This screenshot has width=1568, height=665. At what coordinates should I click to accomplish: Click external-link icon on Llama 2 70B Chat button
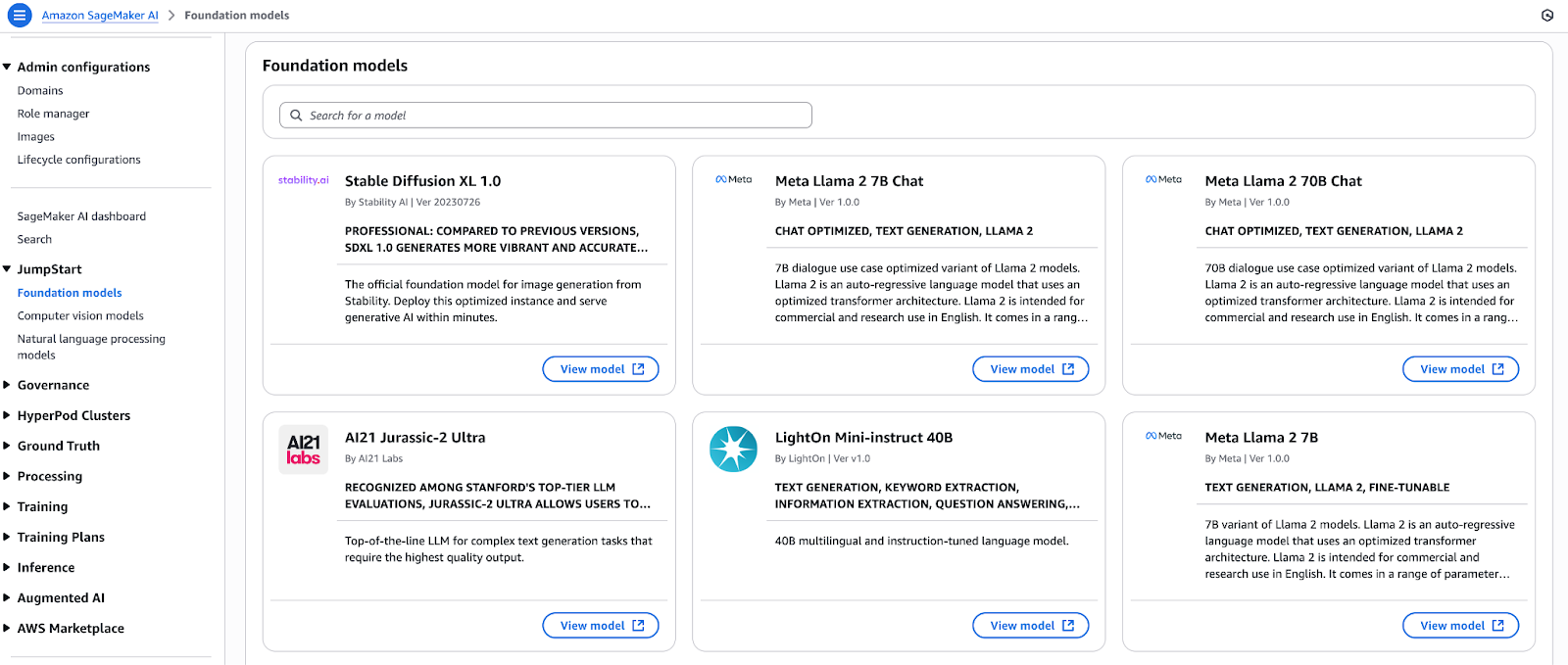click(1498, 369)
